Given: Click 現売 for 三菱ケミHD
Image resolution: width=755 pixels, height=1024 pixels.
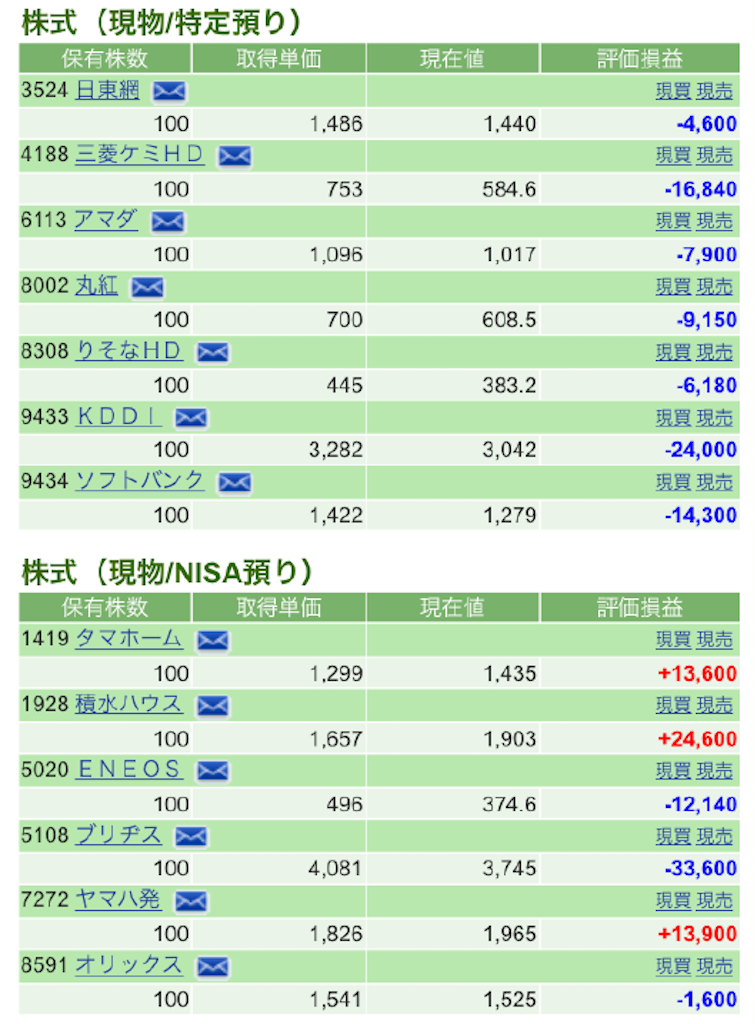Looking at the screenshot, I should point(715,155).
